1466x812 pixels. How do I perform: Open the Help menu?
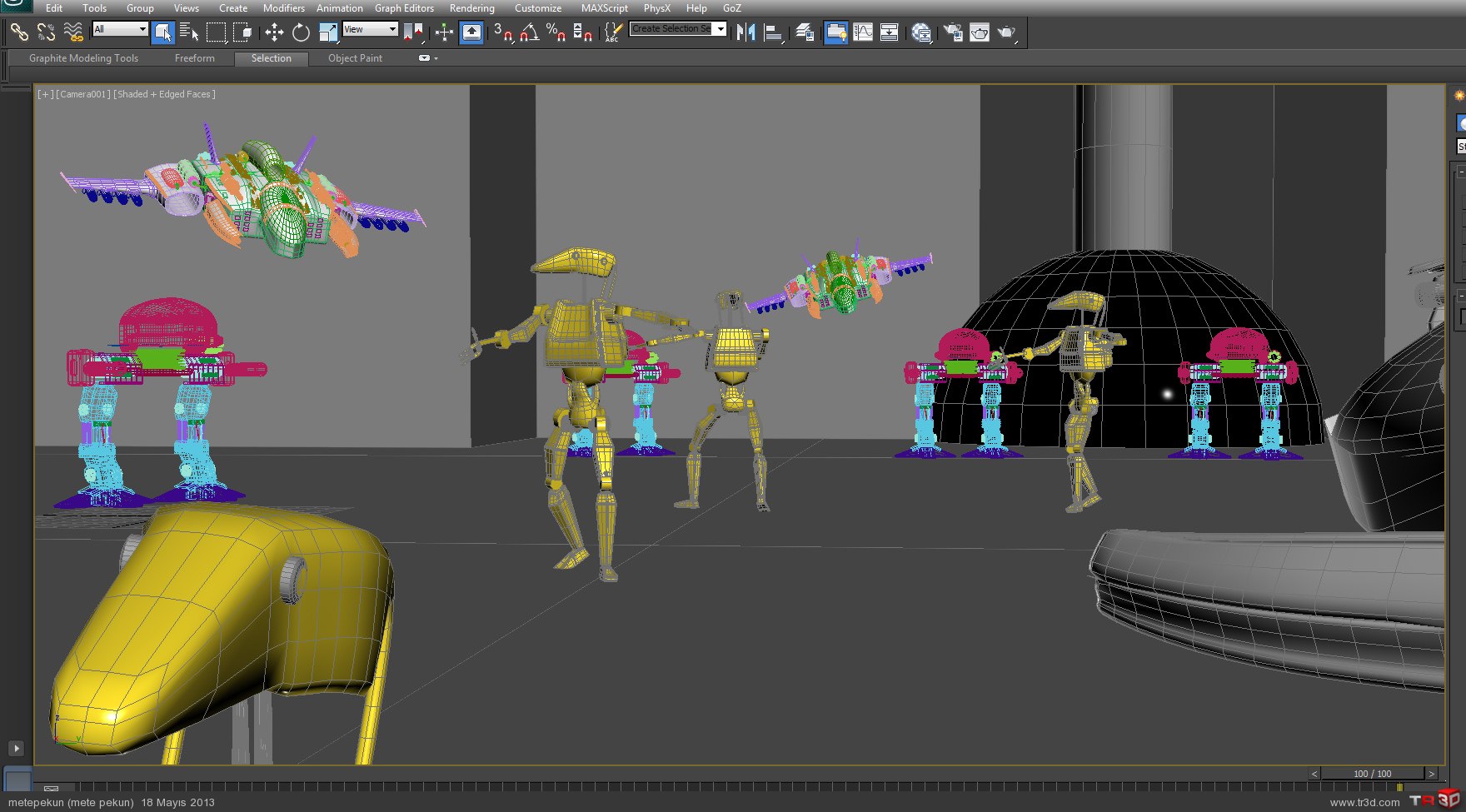tap(696, 7)
